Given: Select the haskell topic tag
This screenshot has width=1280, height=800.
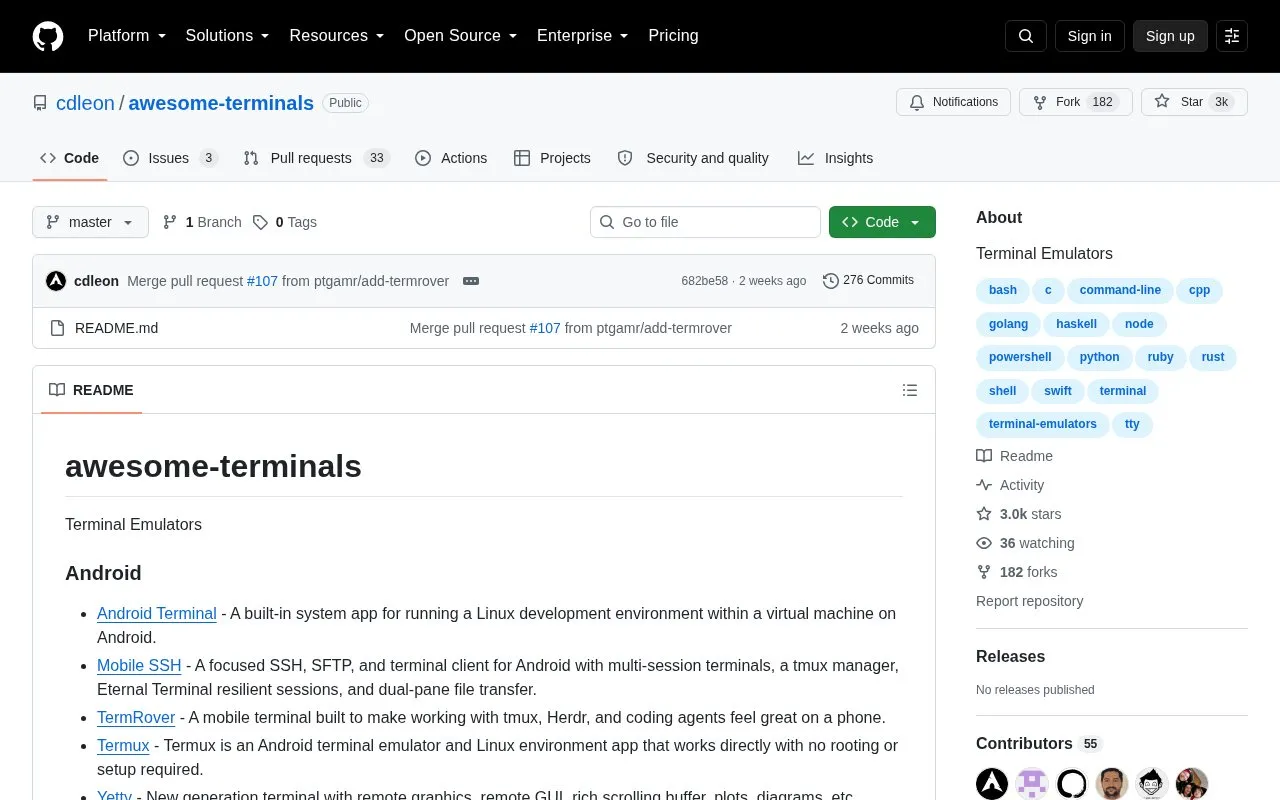Looking at the screenshot, I should 1076,324.
